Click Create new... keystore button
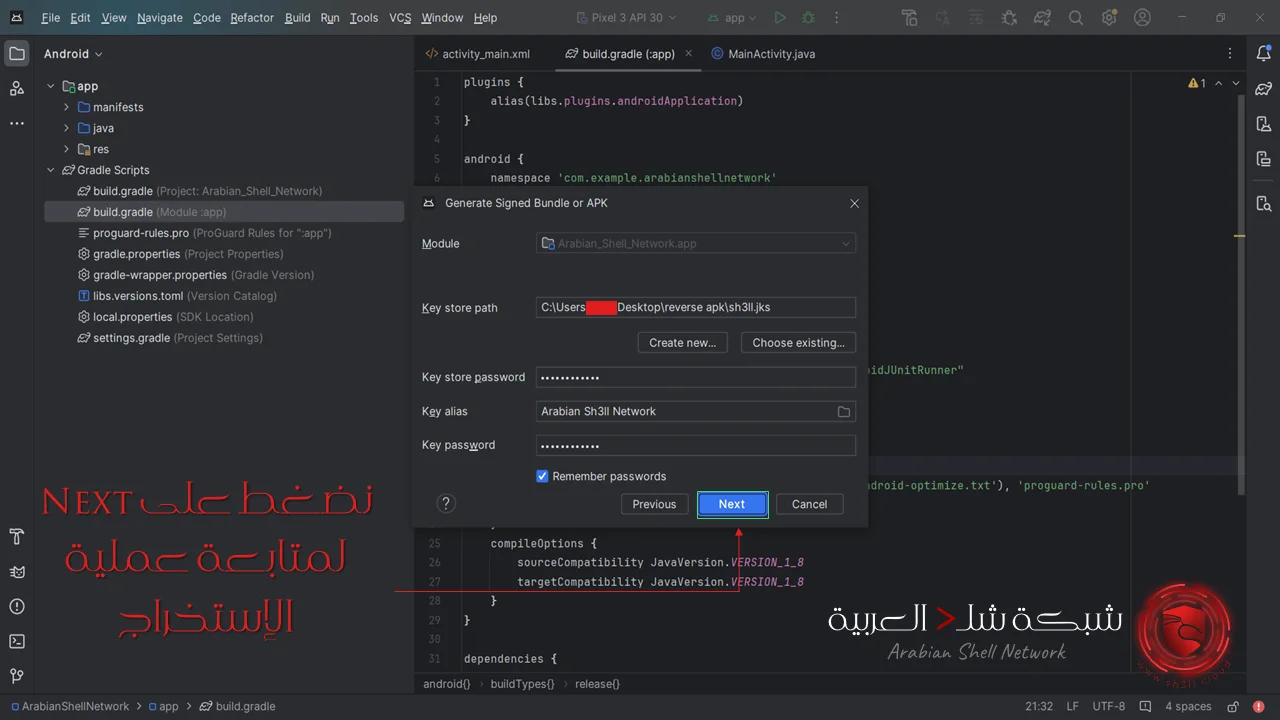Image resolution: width=1280 pixels, height=720 pixels. pos(683,343)
